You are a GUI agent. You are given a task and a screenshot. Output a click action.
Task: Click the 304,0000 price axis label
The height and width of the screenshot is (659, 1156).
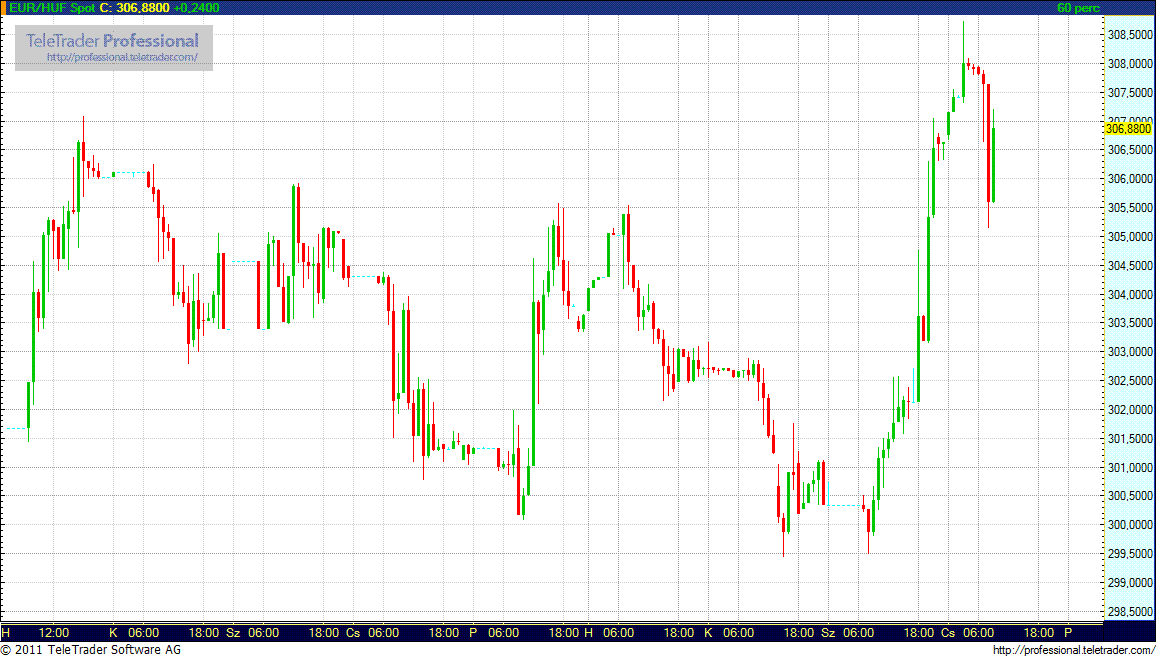tap(1130, 294)
